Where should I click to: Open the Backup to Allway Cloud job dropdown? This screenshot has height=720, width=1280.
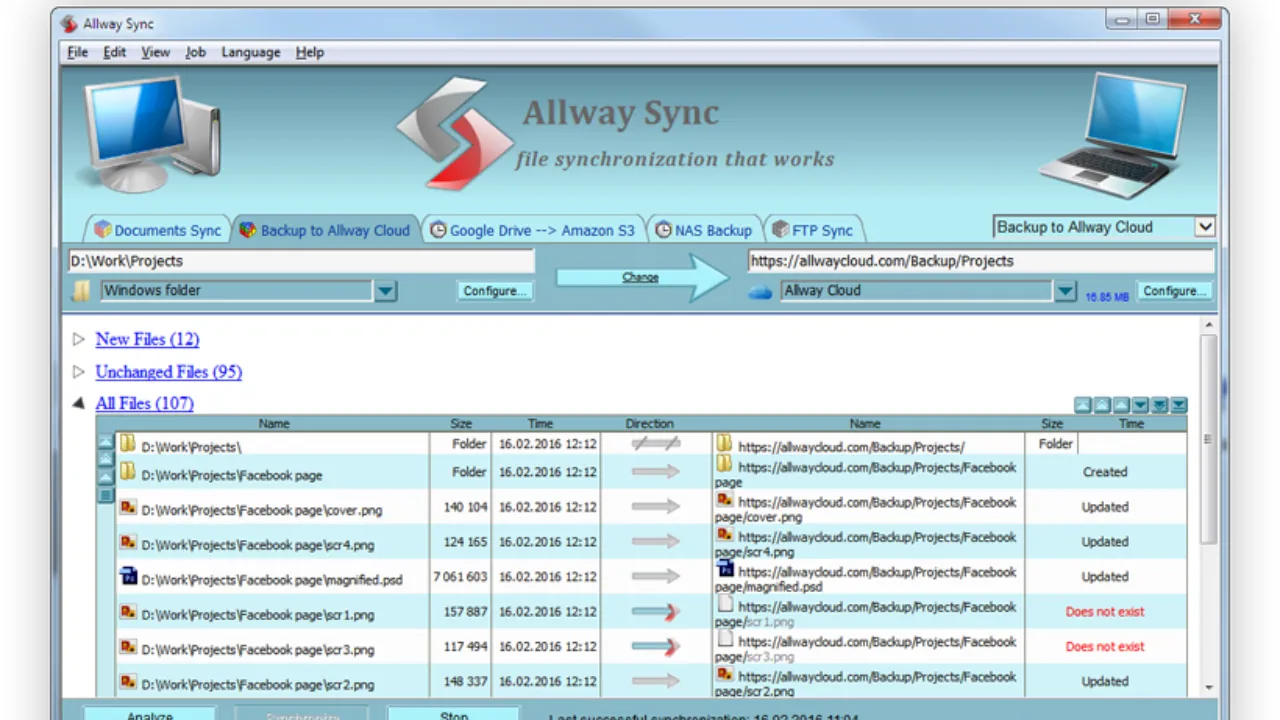[x=1205, y=227]
